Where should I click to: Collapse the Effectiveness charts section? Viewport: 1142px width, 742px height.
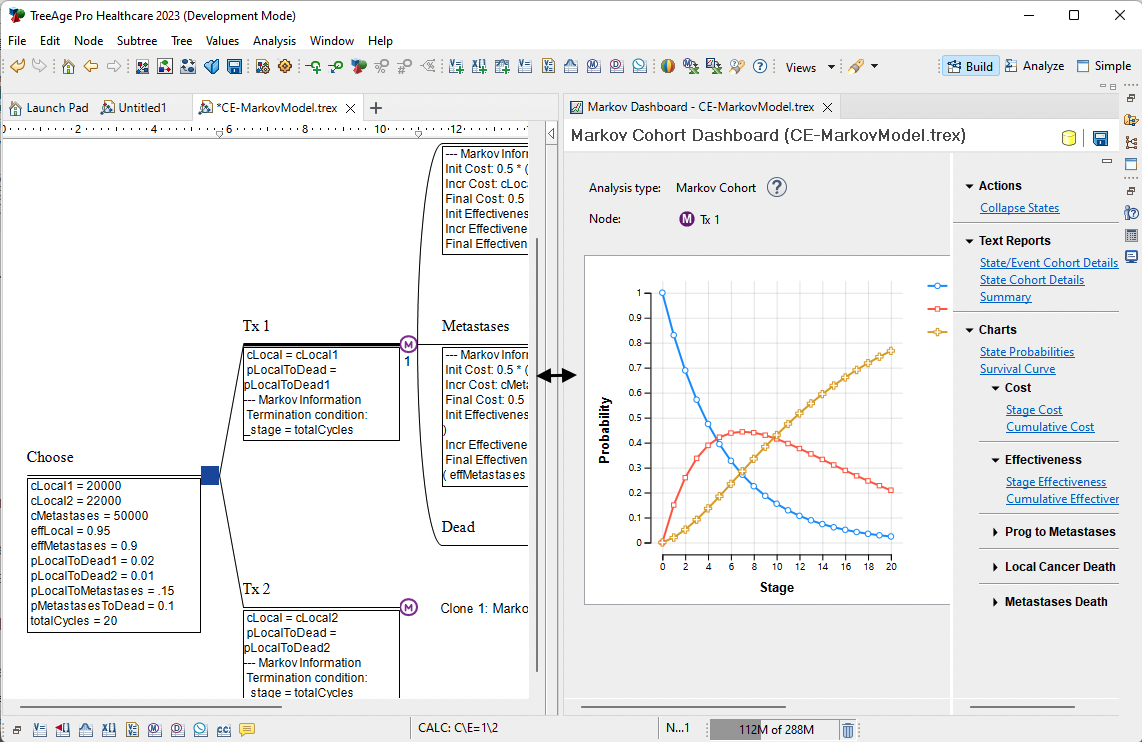(996, 460)
